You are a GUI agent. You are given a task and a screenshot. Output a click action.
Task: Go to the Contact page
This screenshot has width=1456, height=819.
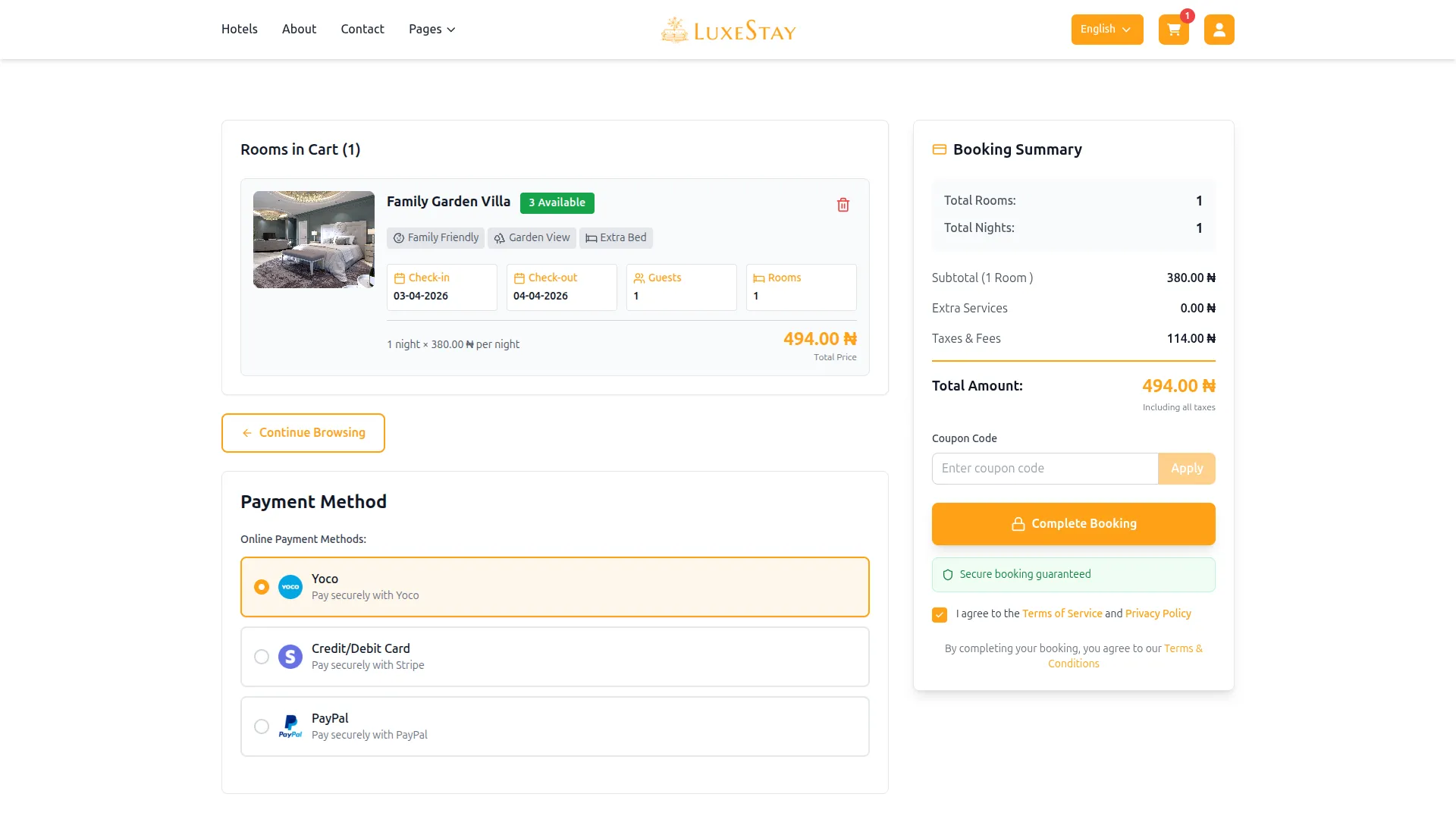click(x=362, y=30)
